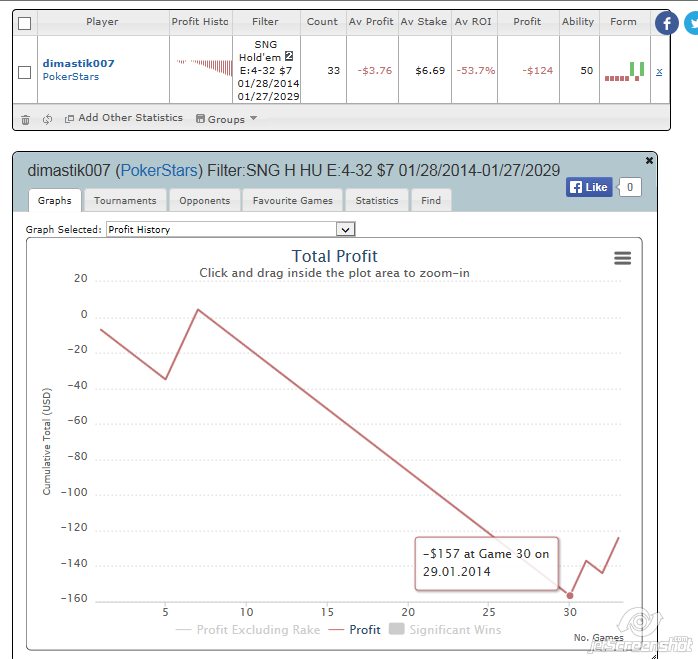Click Profit Histo column header
The width and height of the screenshot is (698, 659).
click(200, 22)
